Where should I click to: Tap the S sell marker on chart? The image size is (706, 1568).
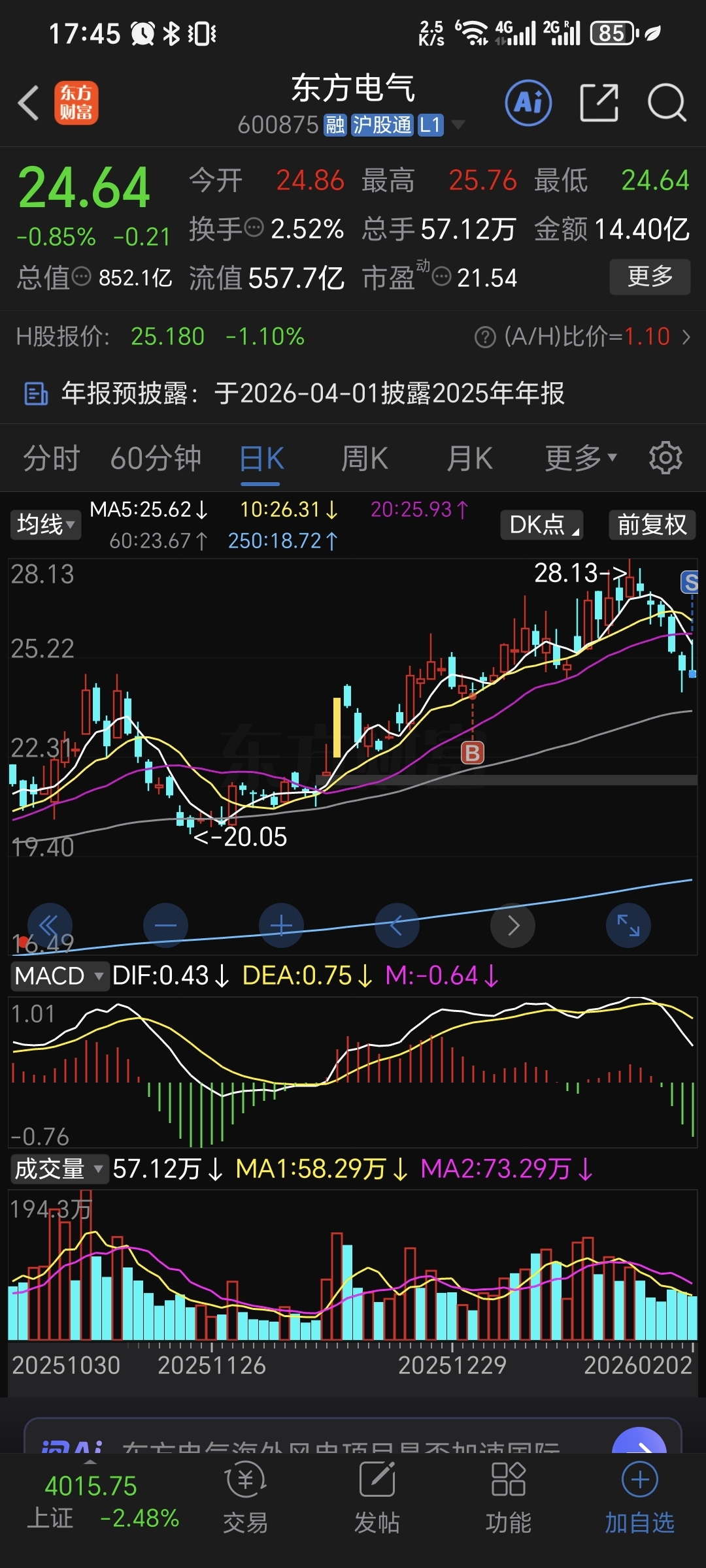[690, 581]
